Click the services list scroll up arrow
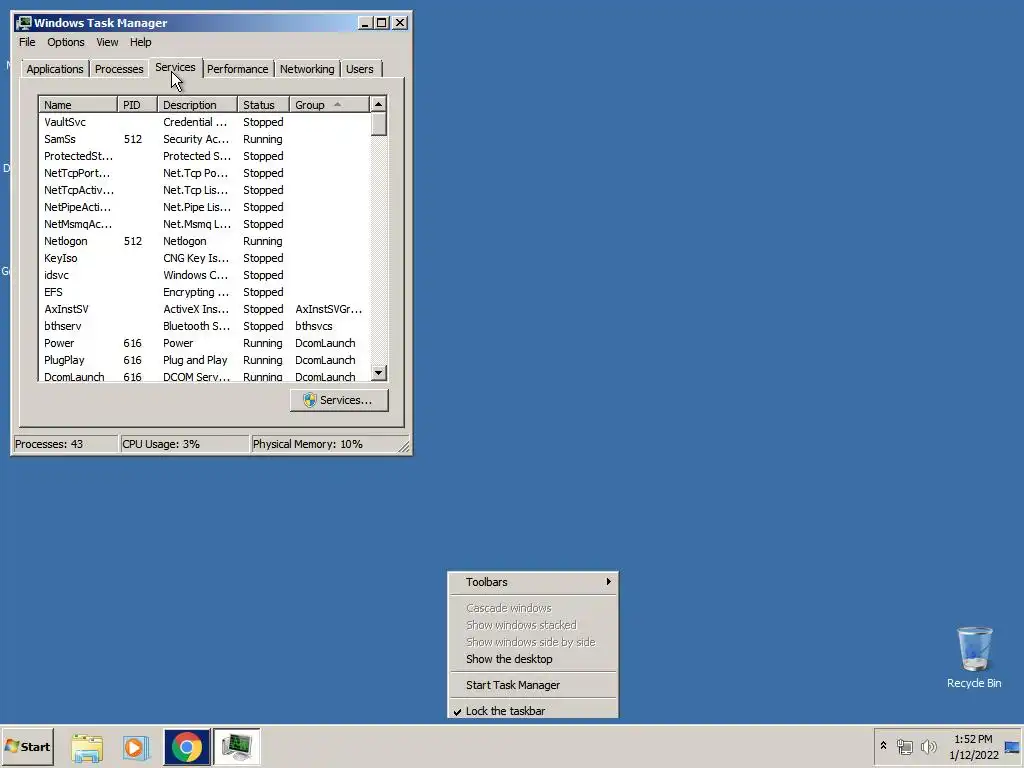Image resolution: width=1024 pixels, height=768 pixels. point(379,104)
